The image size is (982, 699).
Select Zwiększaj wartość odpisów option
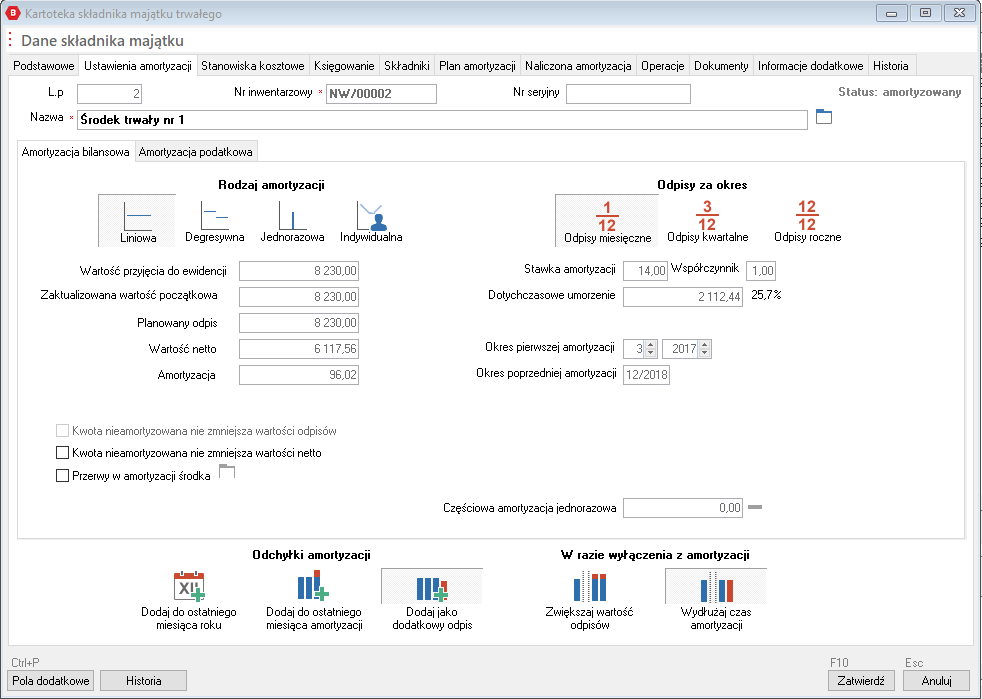coord(589,601)
